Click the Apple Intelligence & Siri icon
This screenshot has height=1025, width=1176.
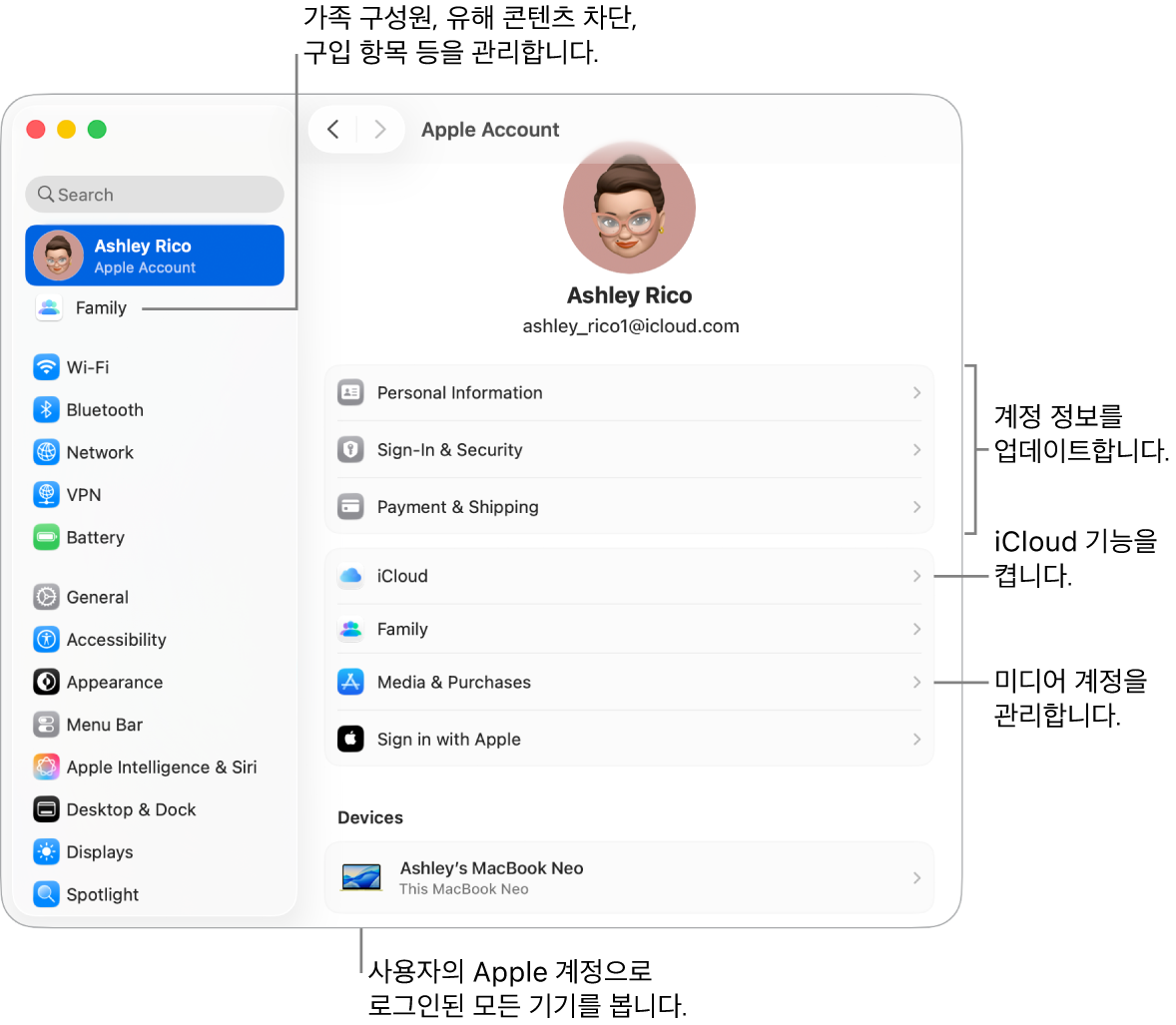pyautogui.click(x=46, y=767)
